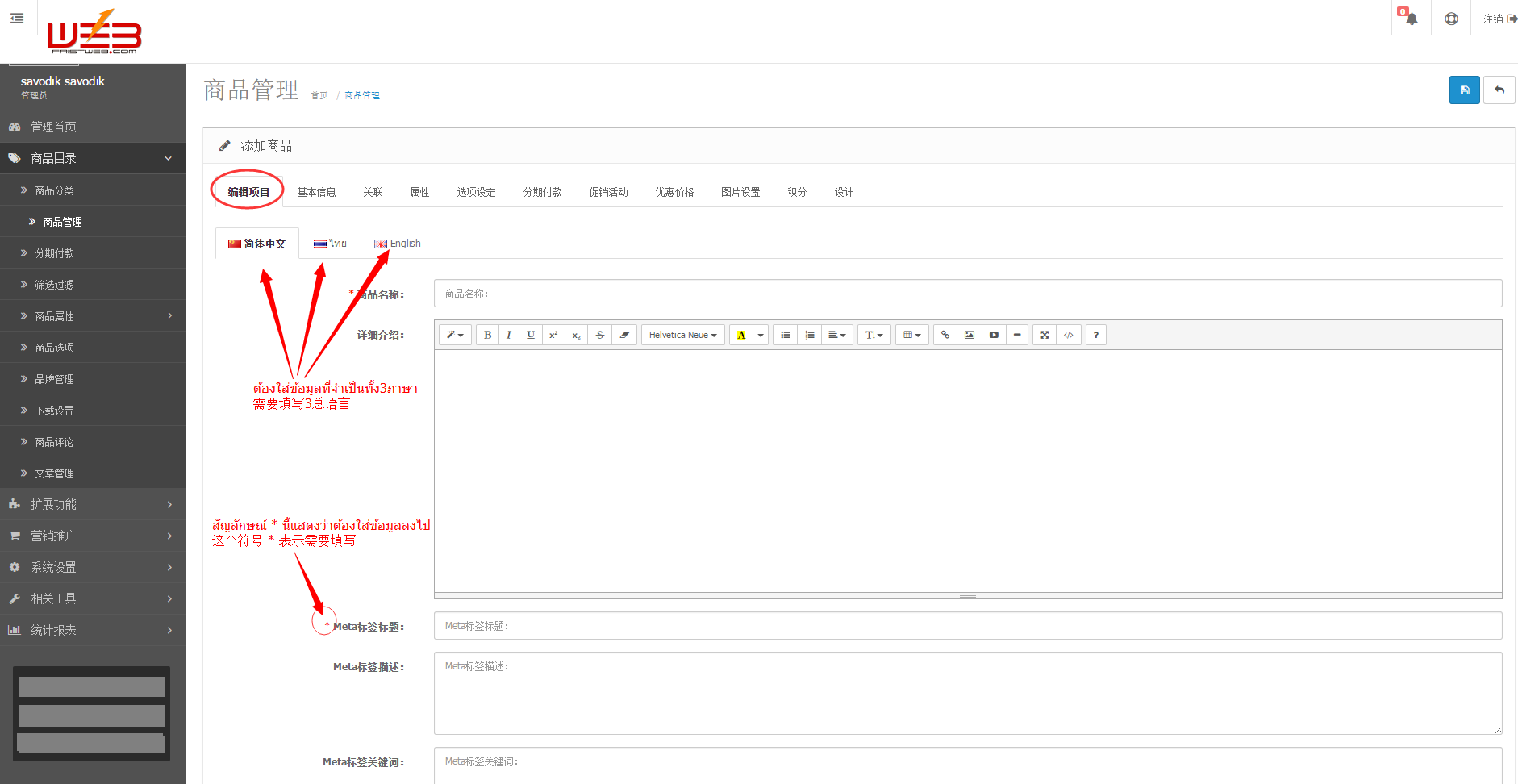Expand the 系统设置 sidebar menu
This screenshot has width=1518, height=784.
pos(93,567)
